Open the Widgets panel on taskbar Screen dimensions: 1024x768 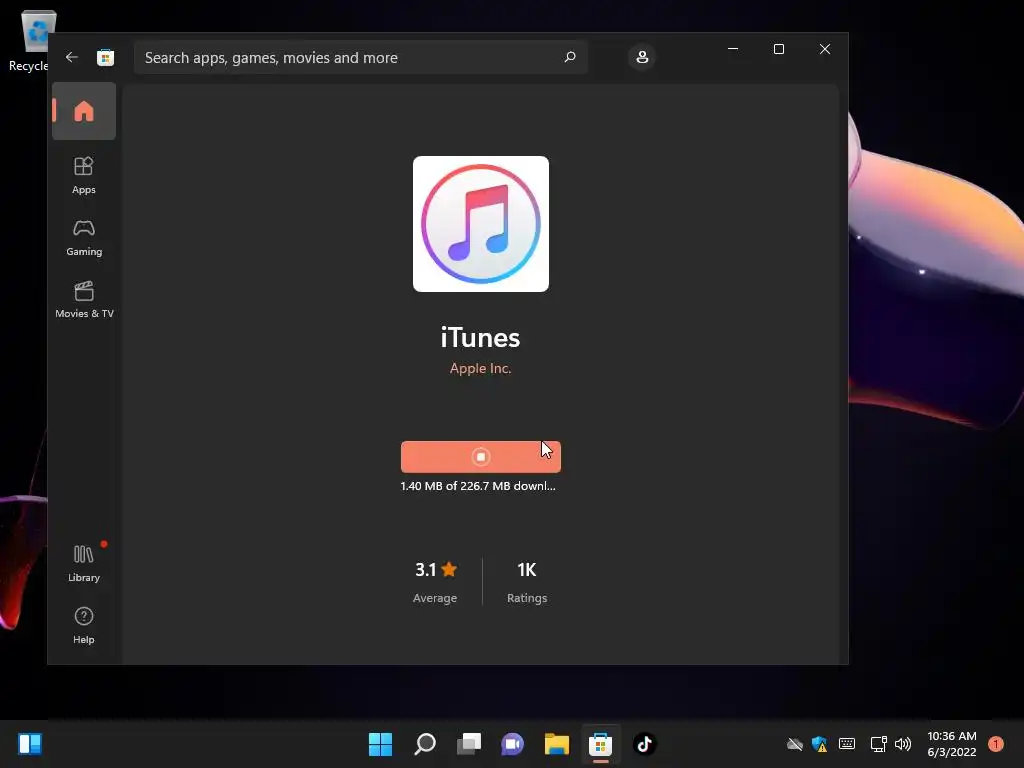pos(30,744)
